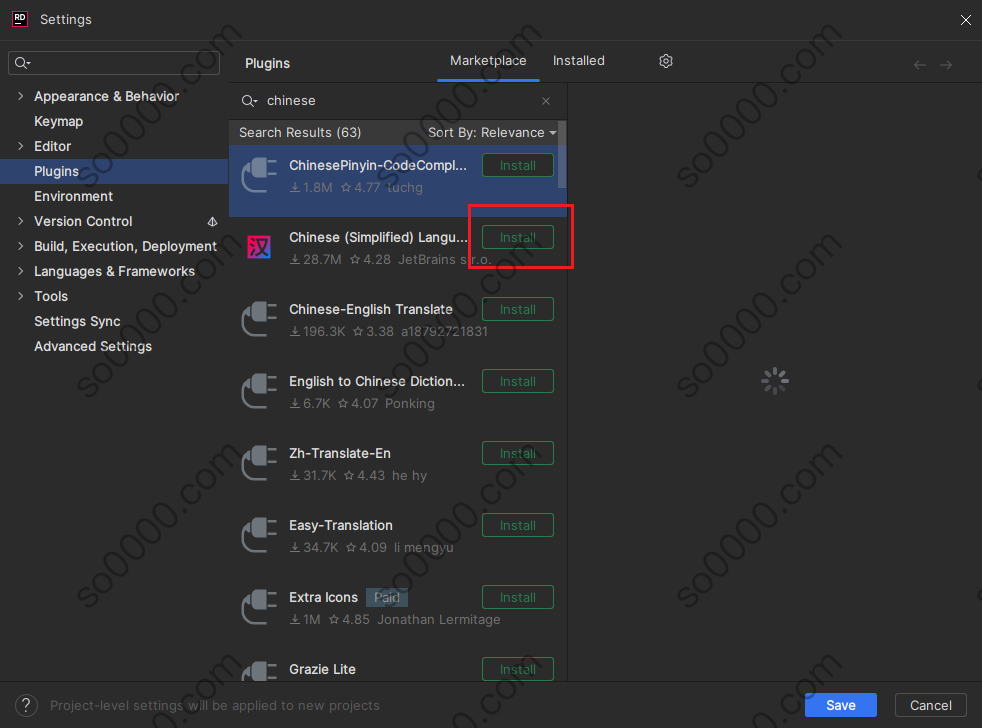Screen dimensions: 982x728
Task: Open the Sort By Relevance dropdown
Action: (x=492, y=132)
